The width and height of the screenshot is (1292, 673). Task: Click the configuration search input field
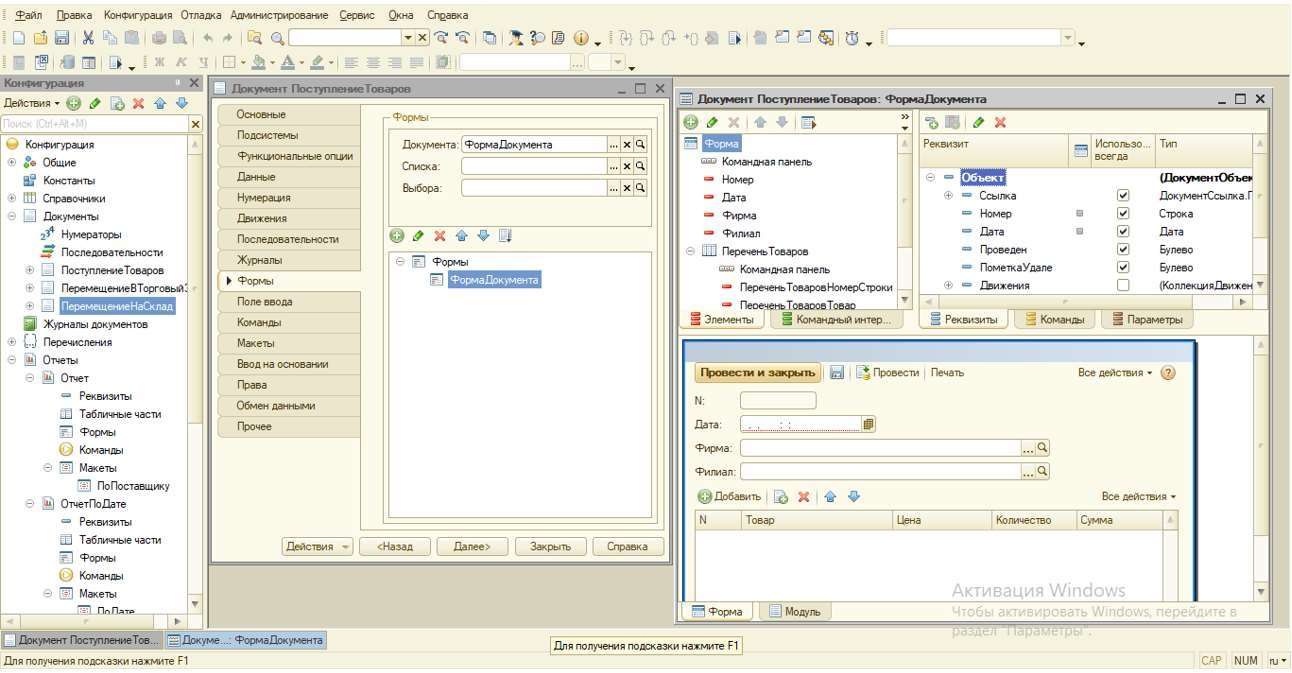click(95, 124)
